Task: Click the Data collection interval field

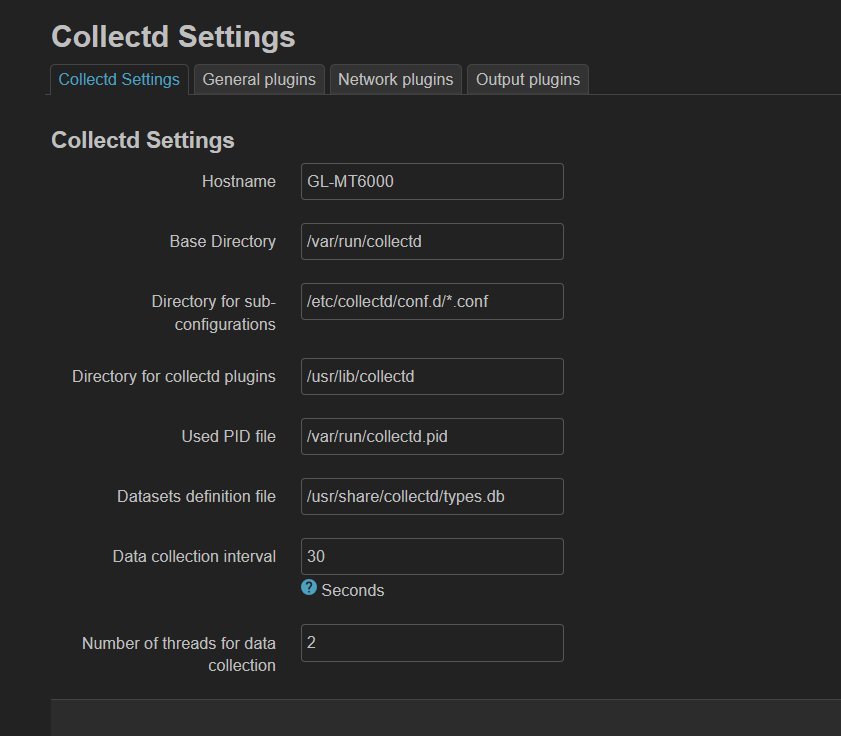Action: point(432,556)
